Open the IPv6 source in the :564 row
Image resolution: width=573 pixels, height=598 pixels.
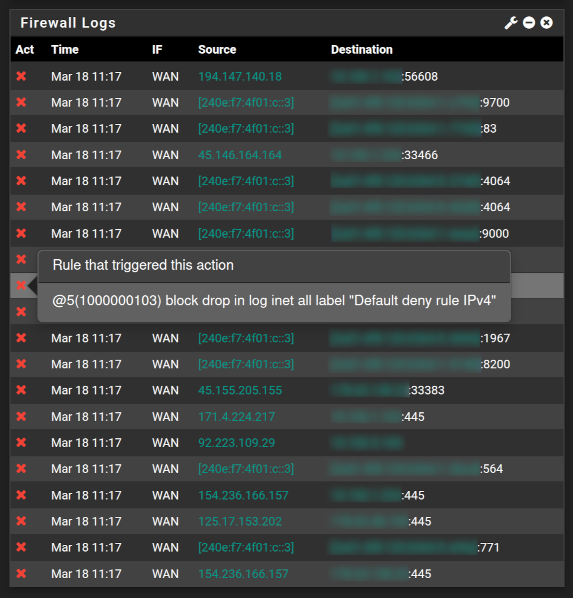coord(246,469)
